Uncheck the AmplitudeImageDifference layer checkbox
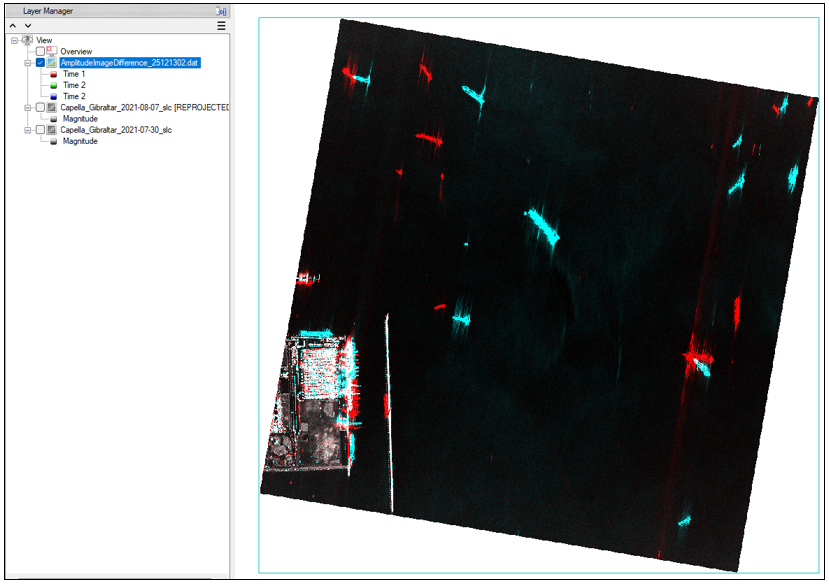Image resolution: width=829 pixels, height=585 pixels. [40, 62]
